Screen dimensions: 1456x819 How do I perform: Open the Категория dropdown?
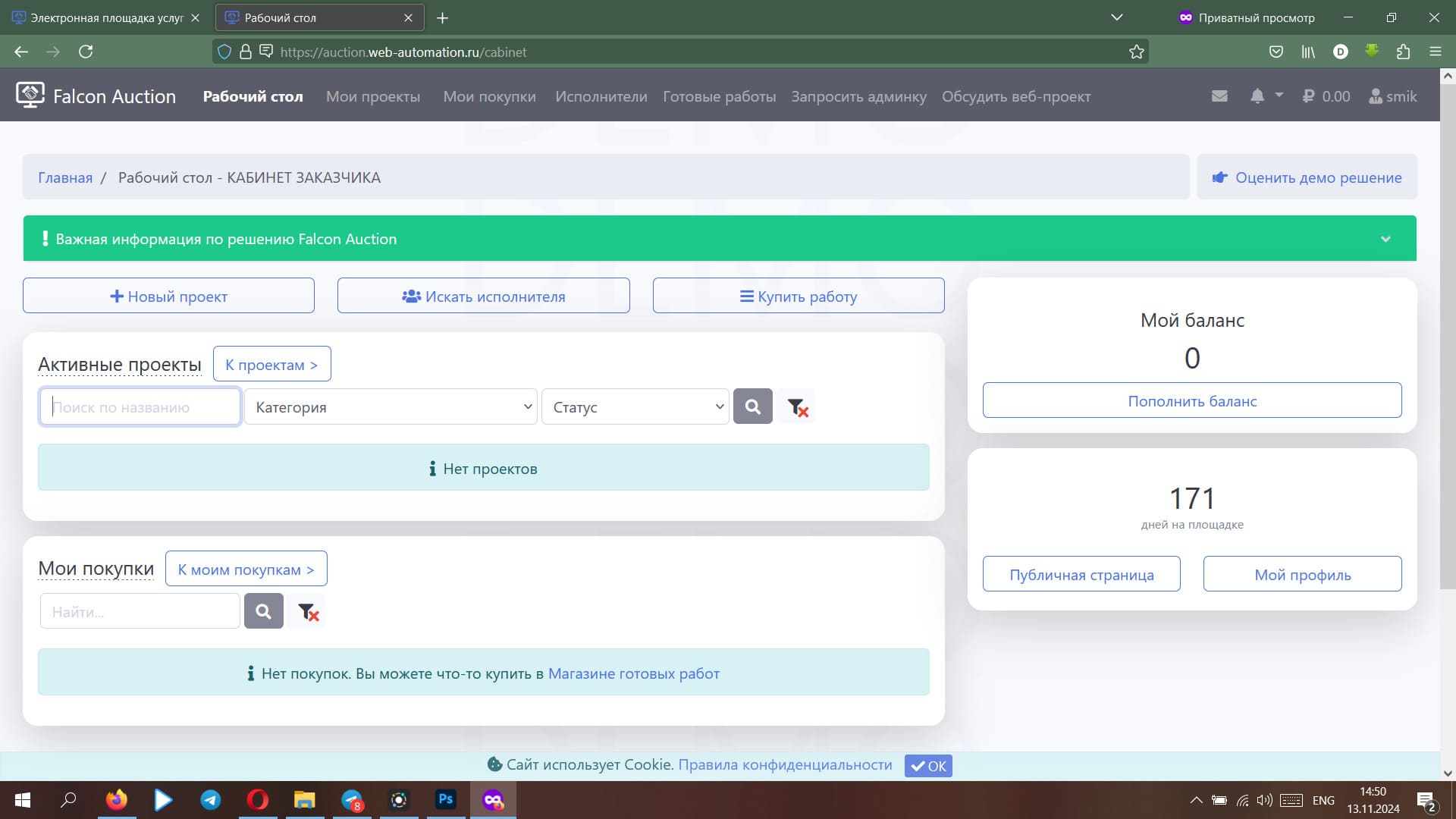click(391, 407)
